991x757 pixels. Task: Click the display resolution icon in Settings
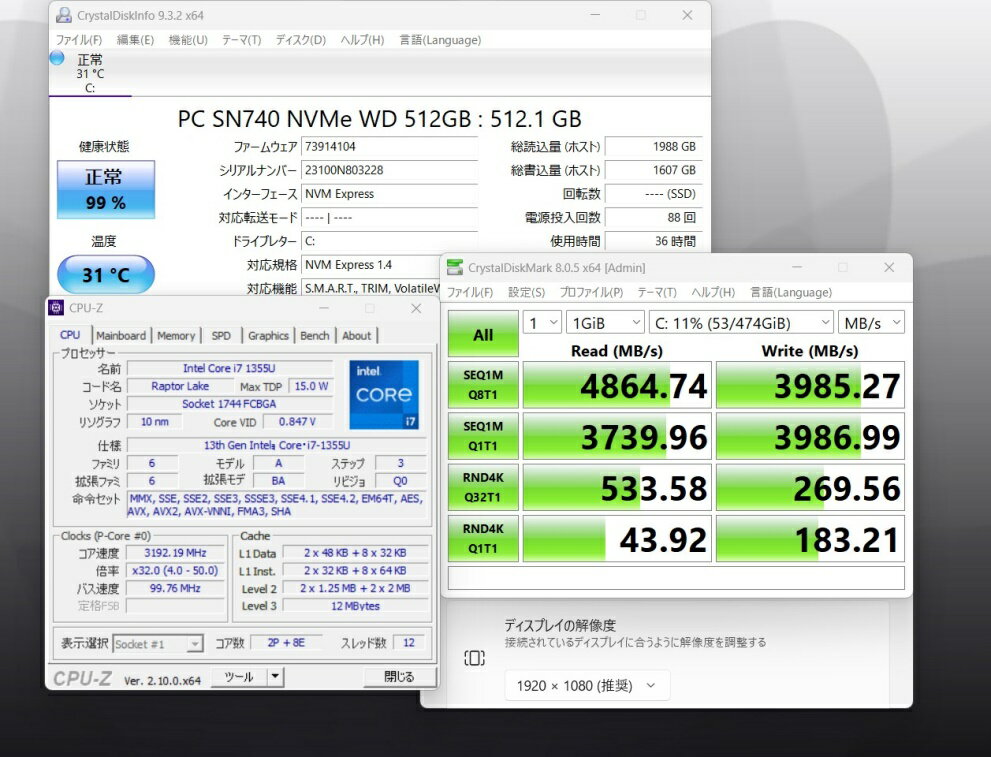(x=474, y=658)
